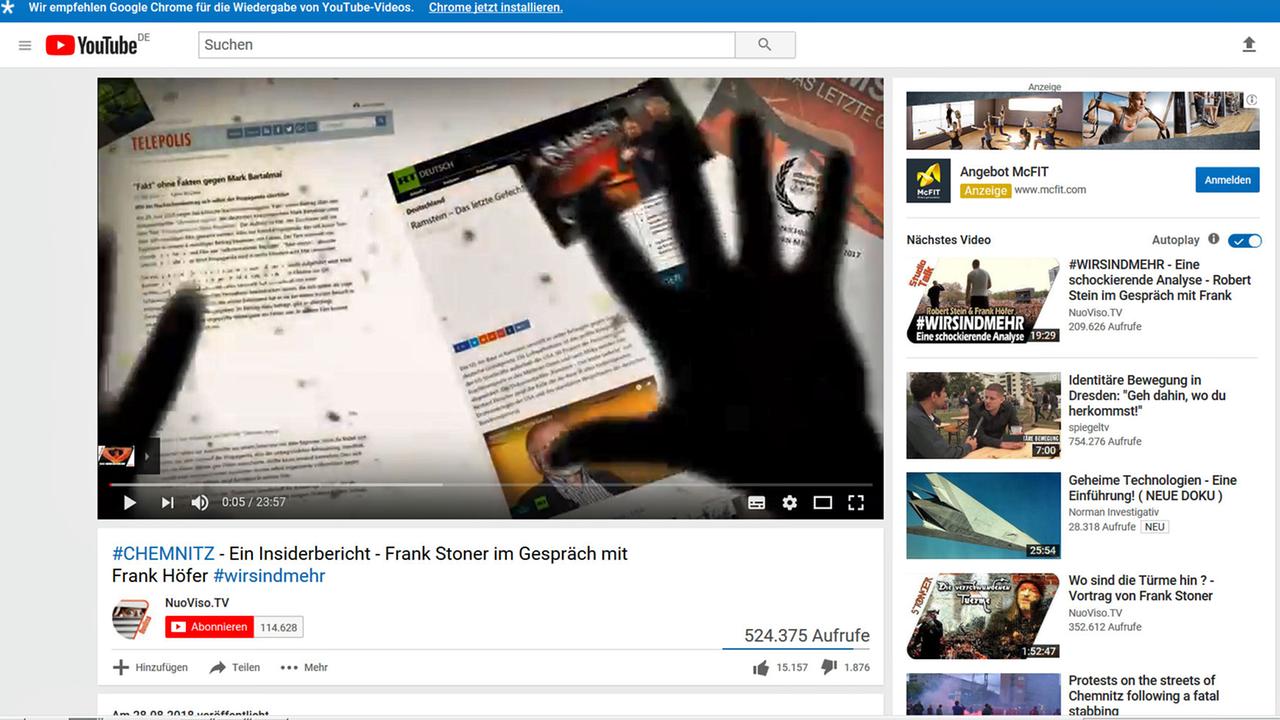1280x720 pixels.
Task: Open #WIRSINDMEHR Analyse video thumbnail
Action: 983,301
